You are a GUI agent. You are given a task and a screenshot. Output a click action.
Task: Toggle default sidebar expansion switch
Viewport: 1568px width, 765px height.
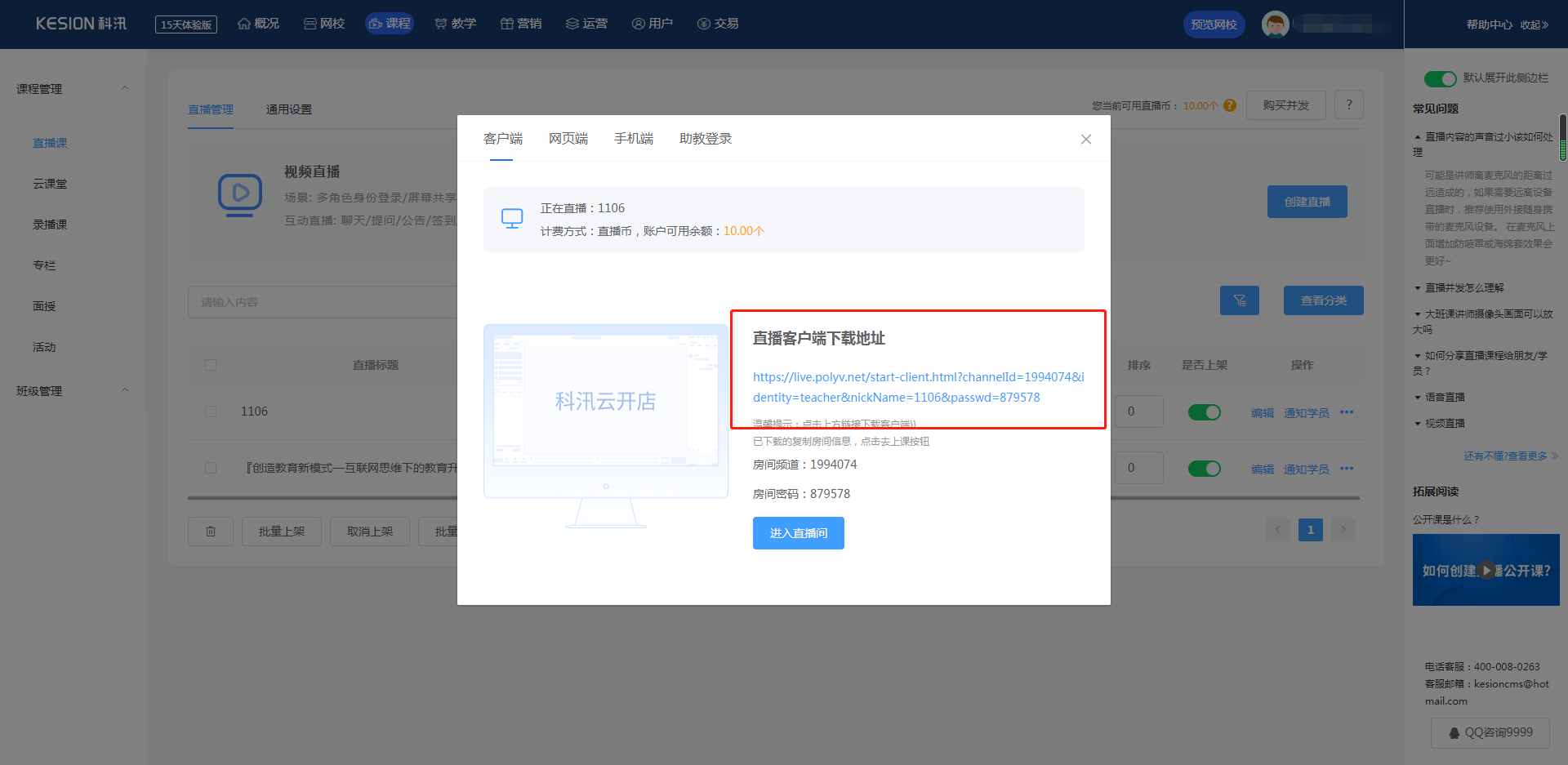pyautogui.click(x=1440, y=78)
